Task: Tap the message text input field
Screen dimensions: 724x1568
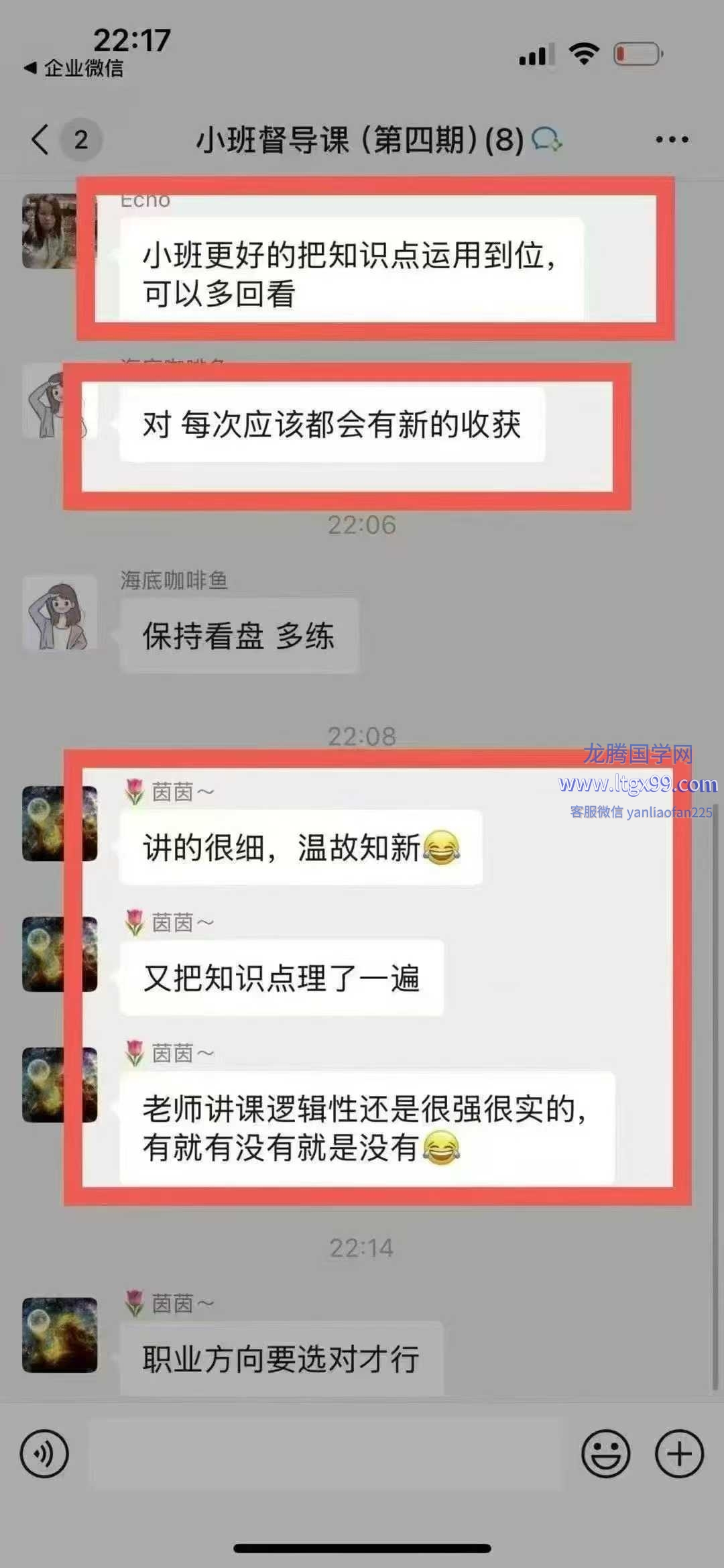Action: pyautogui.click(x=324, y=1454)
